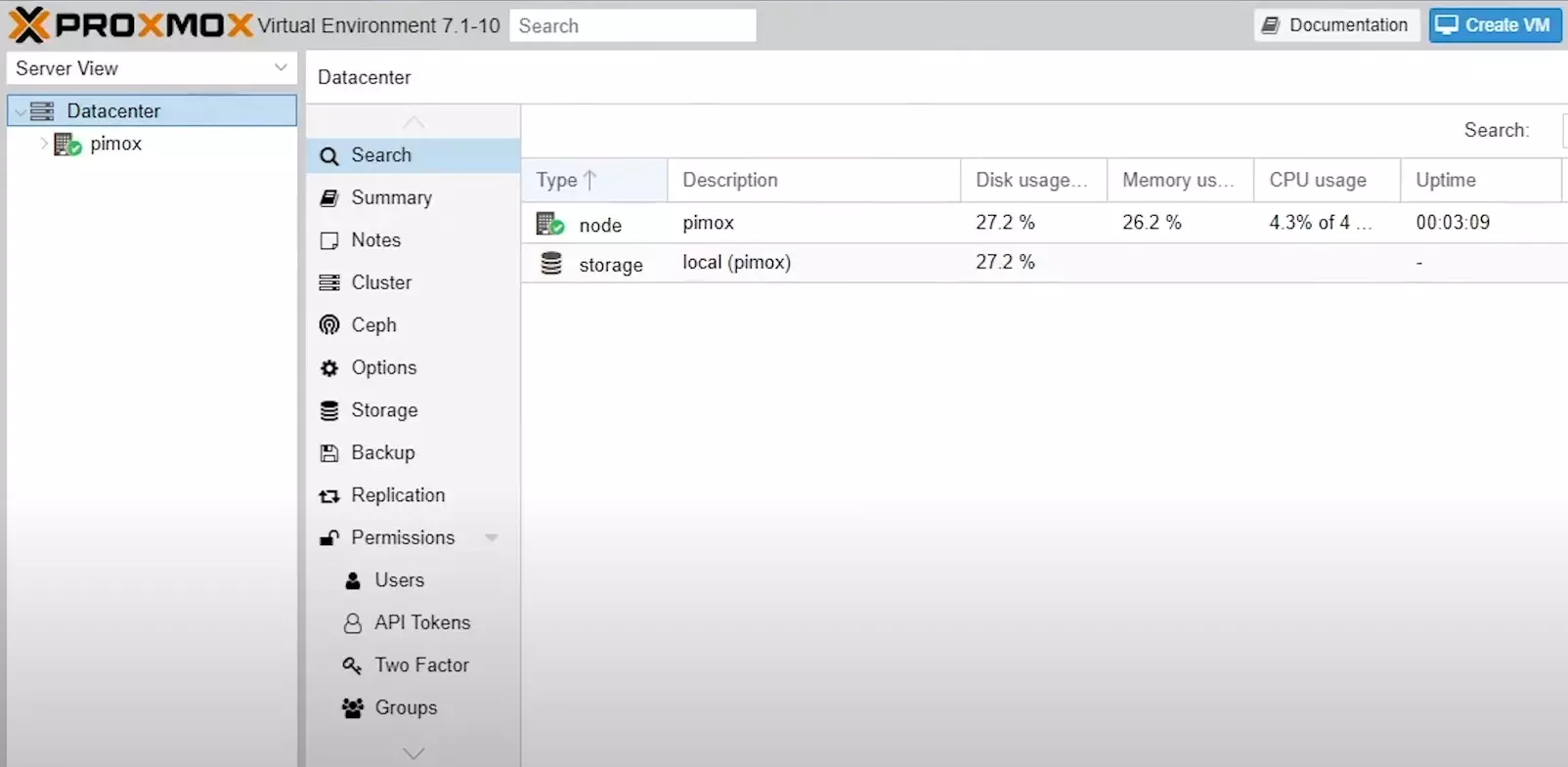Image resolution: width=1568 pixels, height=767 pixels.
Task: Sort by the Uptime column header
Action: (1481, 180)
